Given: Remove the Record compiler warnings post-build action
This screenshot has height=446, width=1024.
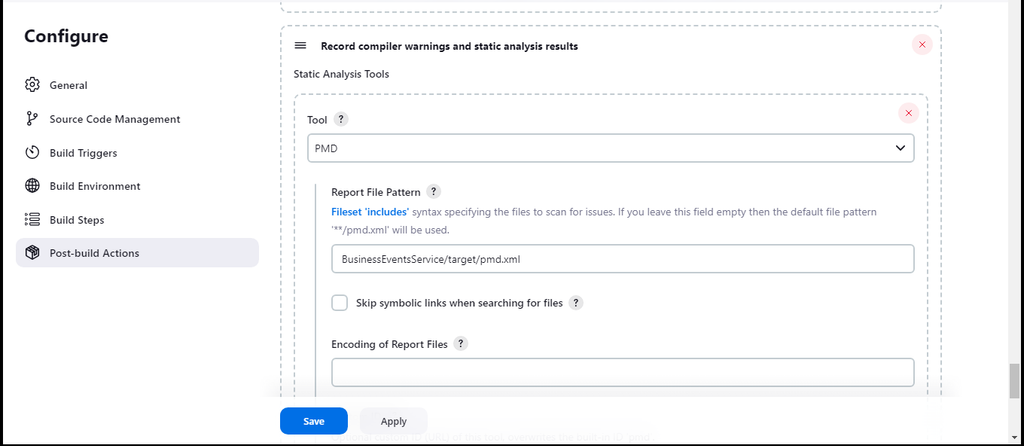Looking at the screenshot, I should (x=921, y=45).
